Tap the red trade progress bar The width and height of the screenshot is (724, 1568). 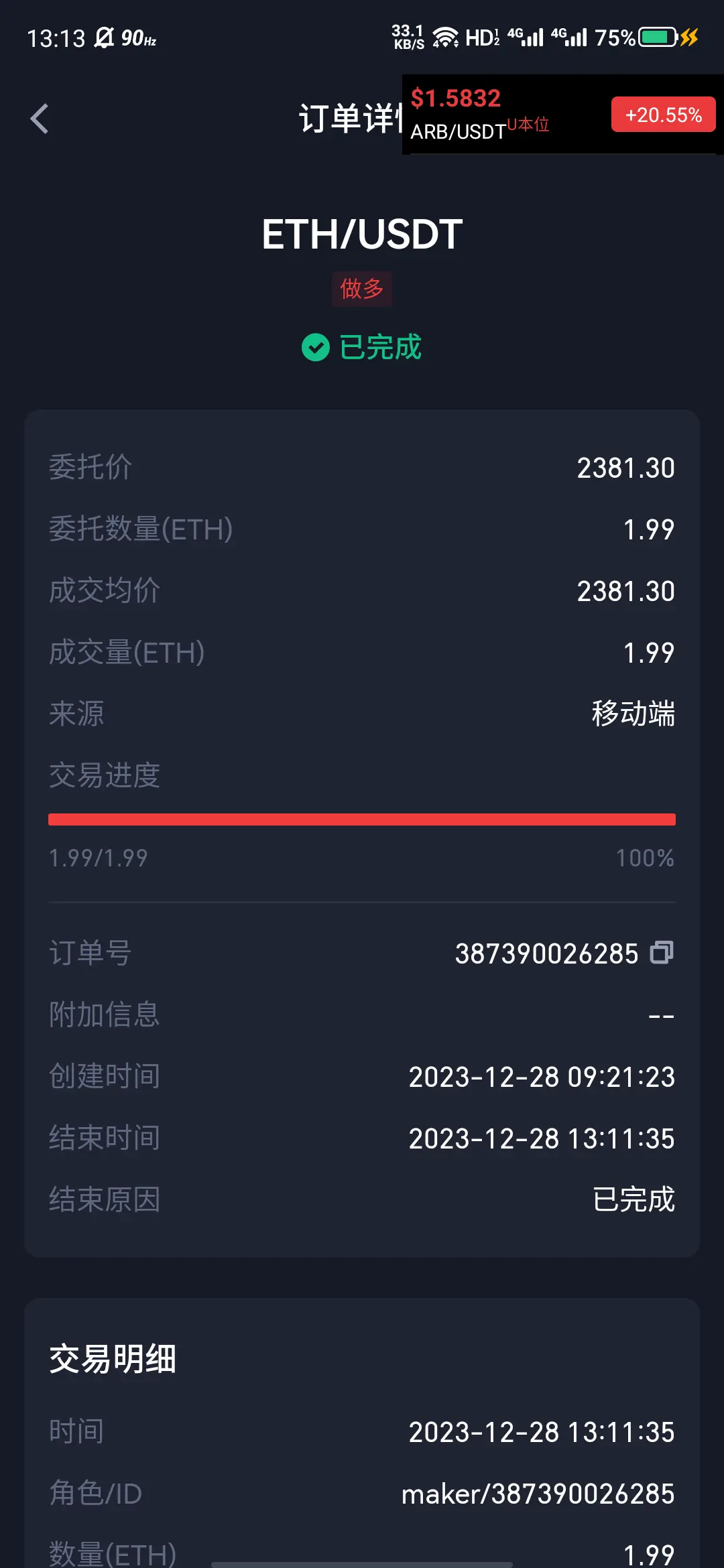(x=362, y=820)
